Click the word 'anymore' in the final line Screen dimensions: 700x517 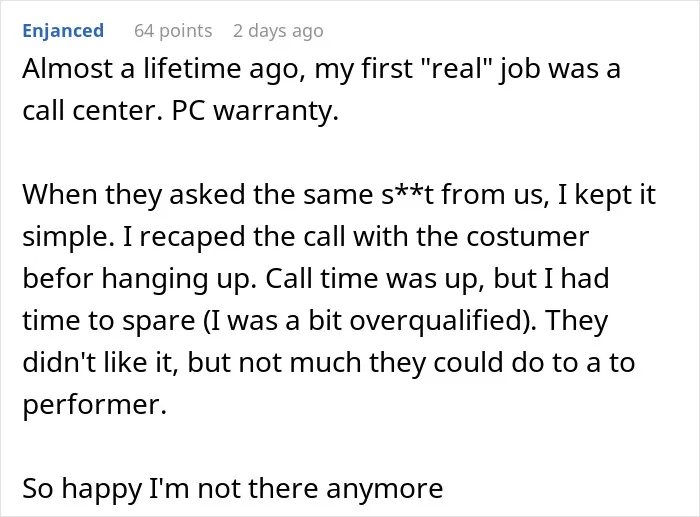point(384,489)
